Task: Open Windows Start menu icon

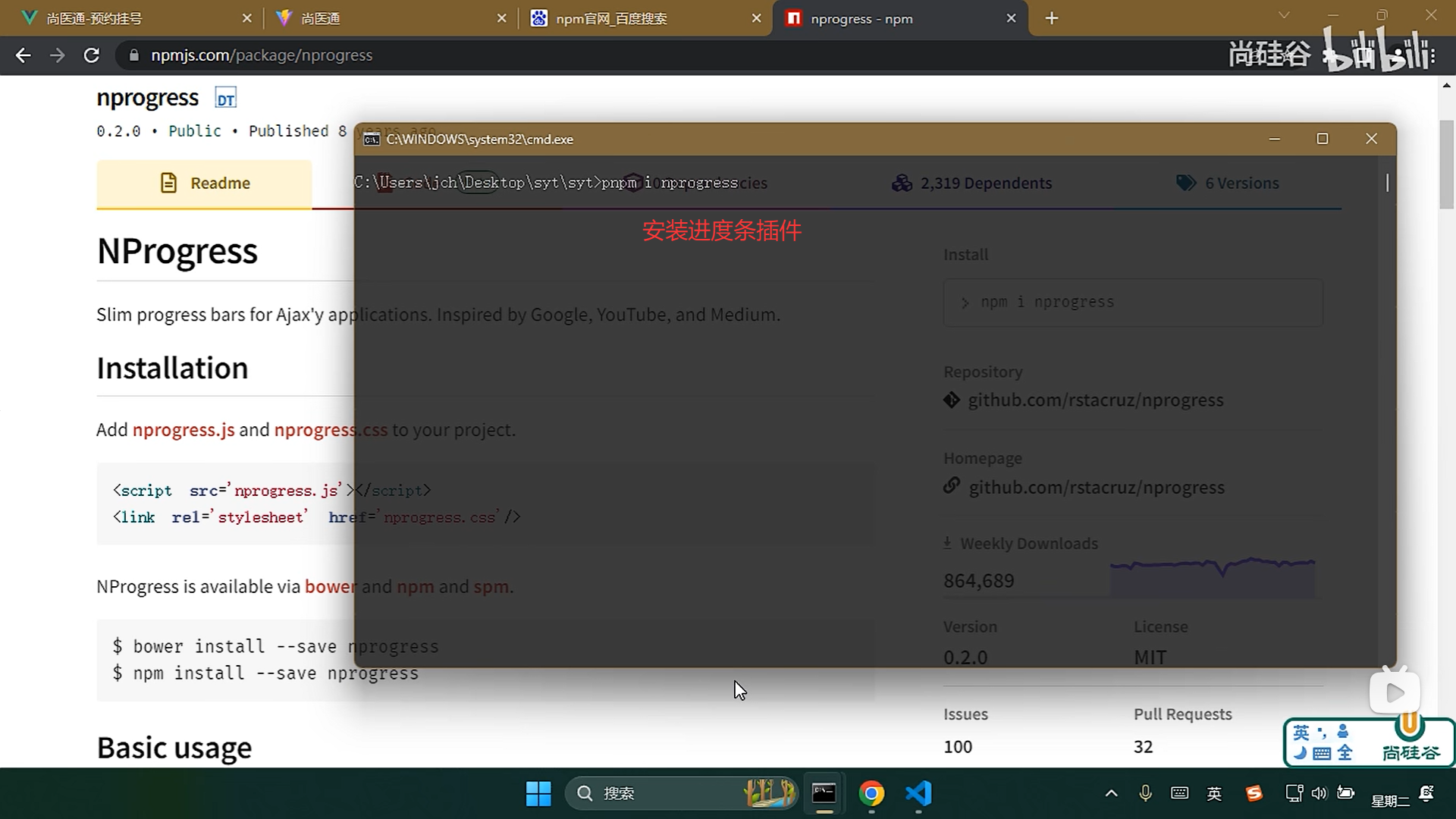Action: (538, 793)
